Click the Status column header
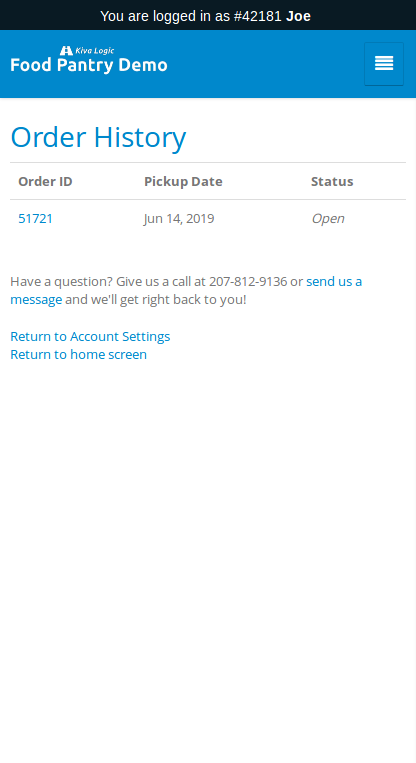 (x=332, y=182)
